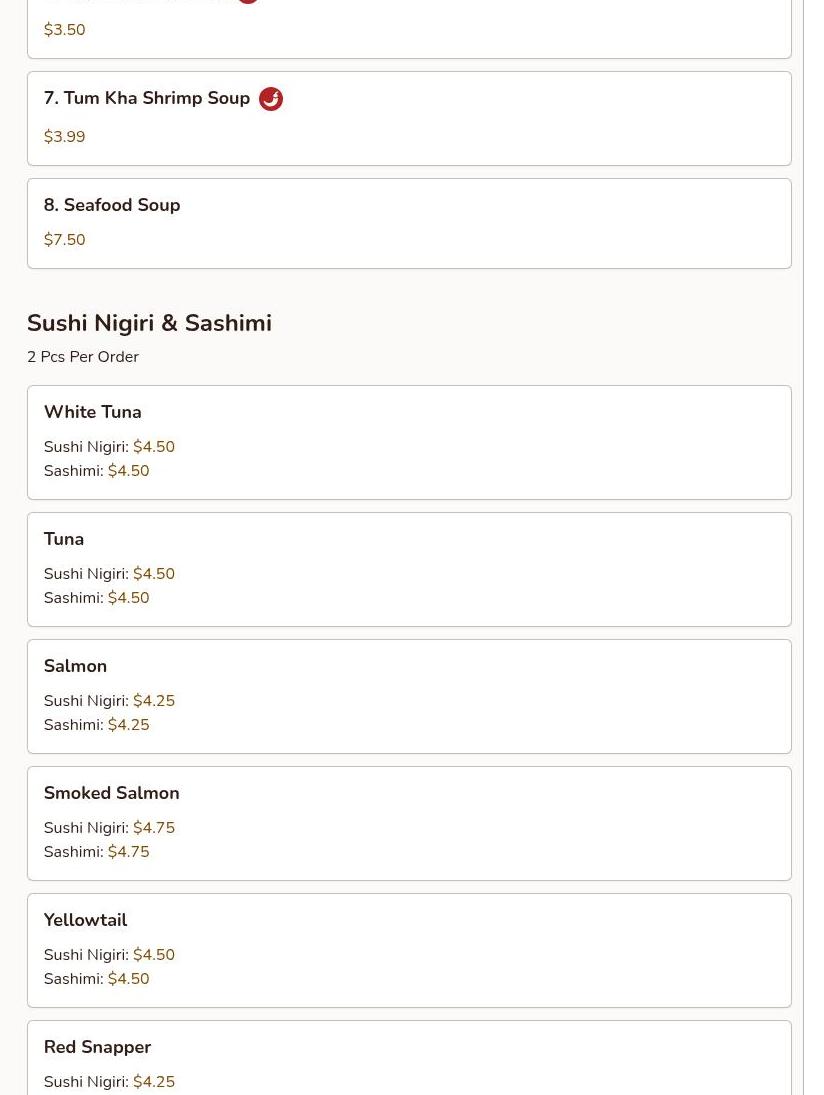The width and height of the screenshot is (824, 1095).
Task: Choose Tuna Sushi Nigiri price line
Action: [x=109, y=573]
